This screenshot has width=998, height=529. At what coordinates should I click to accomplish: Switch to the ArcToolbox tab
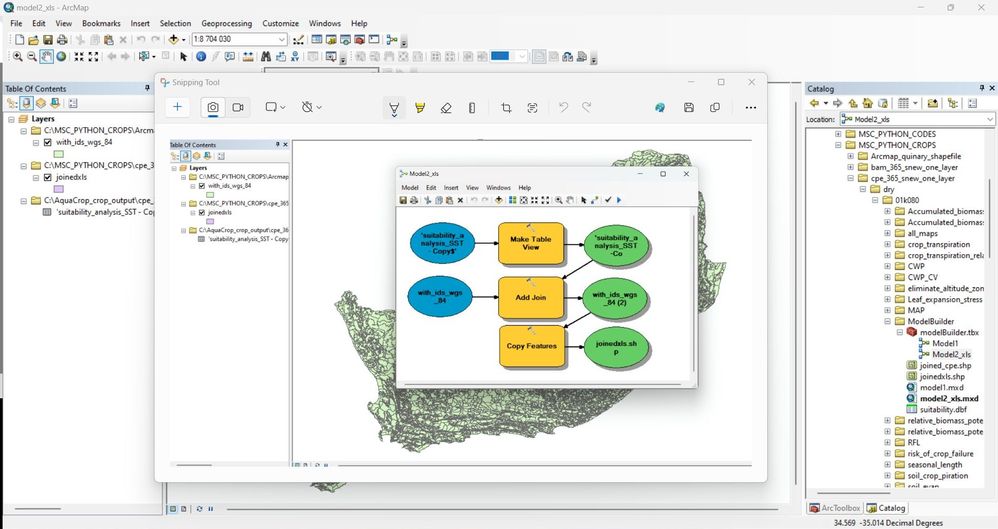pyautogui.click(x=835, y=508)
